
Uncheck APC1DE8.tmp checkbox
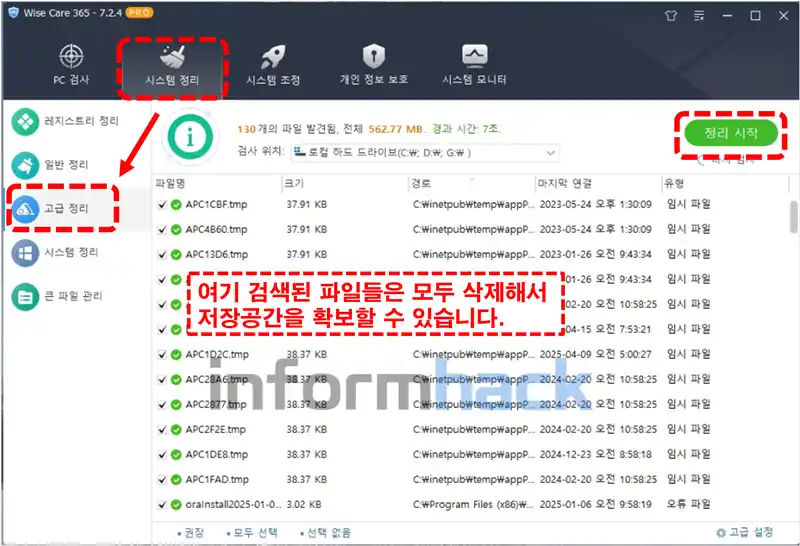point(162,455)
